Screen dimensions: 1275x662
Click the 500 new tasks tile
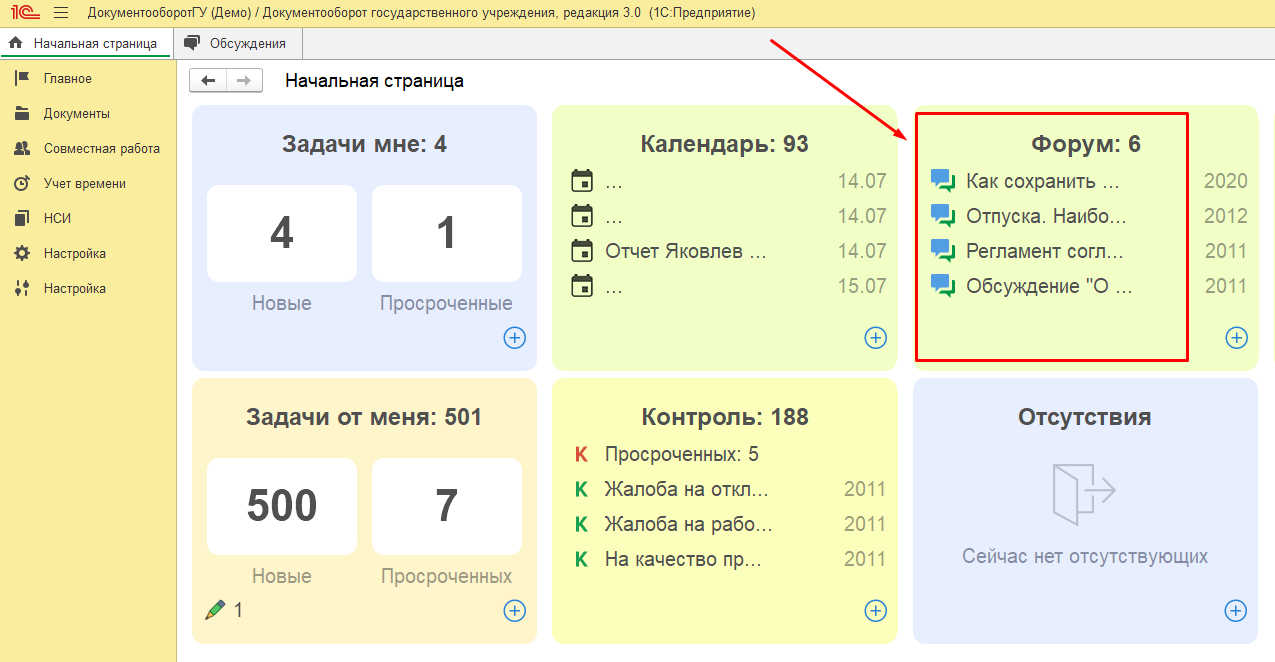point(282,506)
